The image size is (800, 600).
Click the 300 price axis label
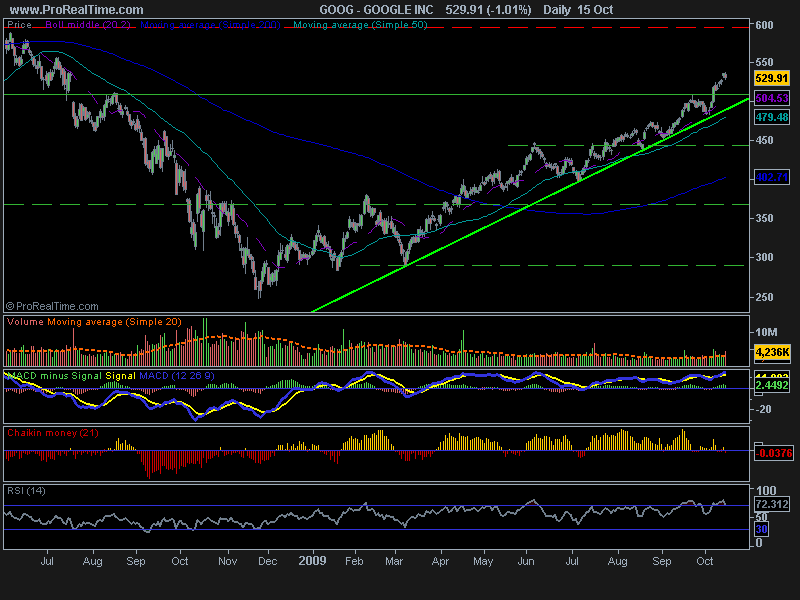(764, 257)
